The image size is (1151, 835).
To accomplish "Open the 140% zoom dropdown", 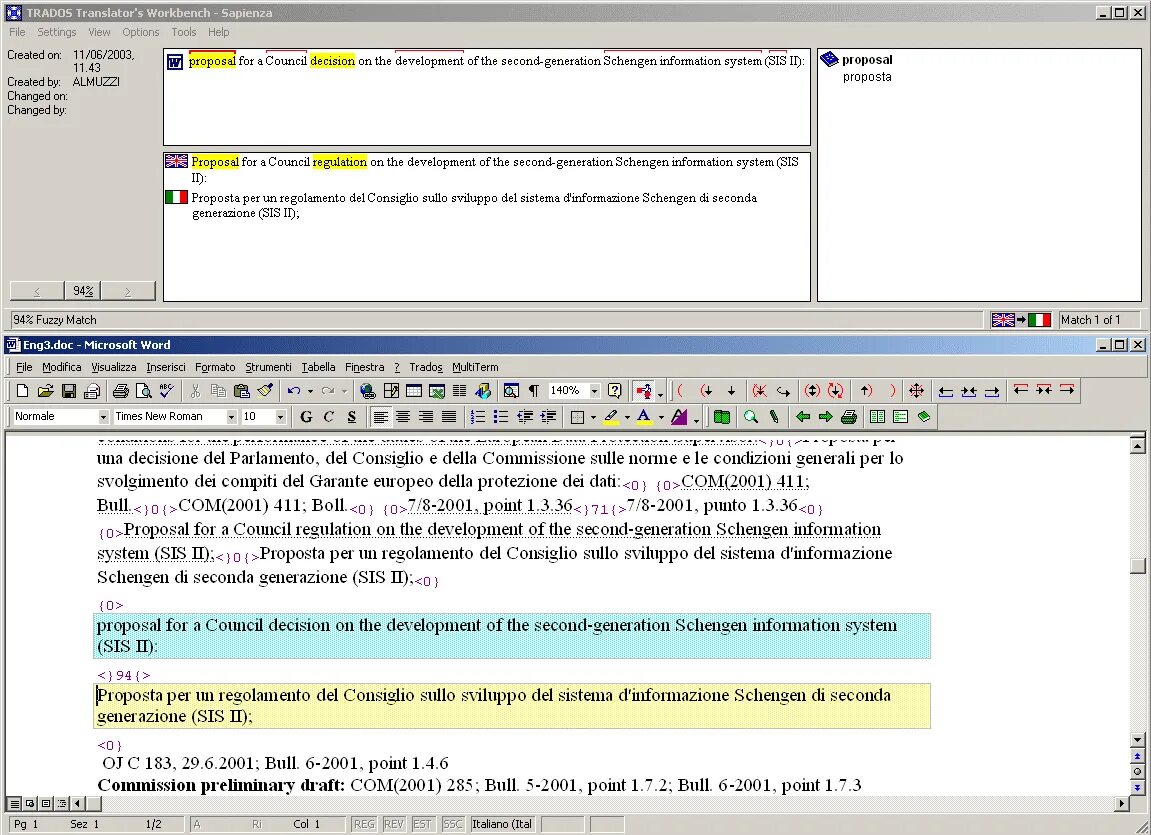I will click(x=595, y=391).
